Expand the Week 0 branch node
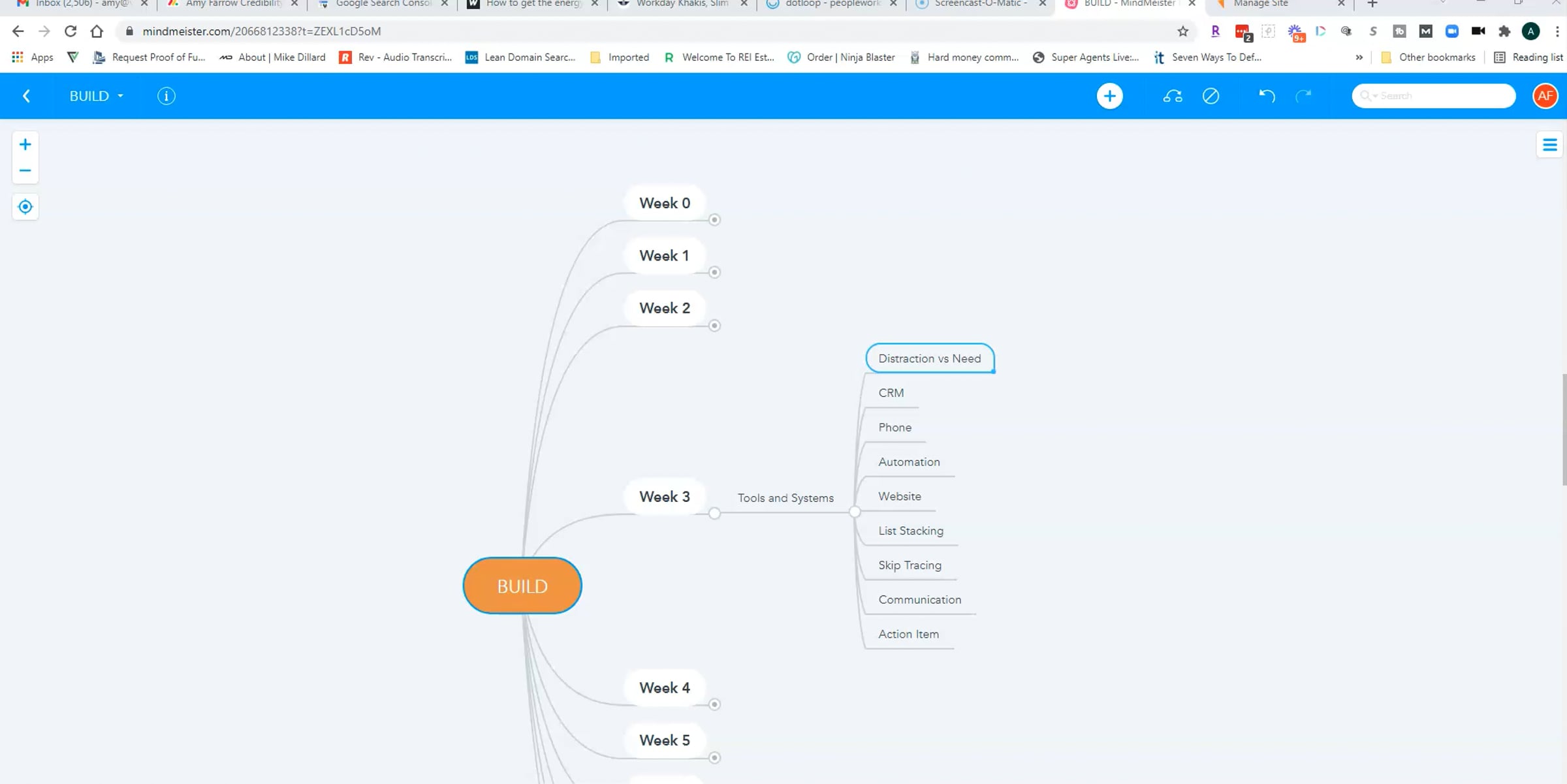 pos(714,220)
